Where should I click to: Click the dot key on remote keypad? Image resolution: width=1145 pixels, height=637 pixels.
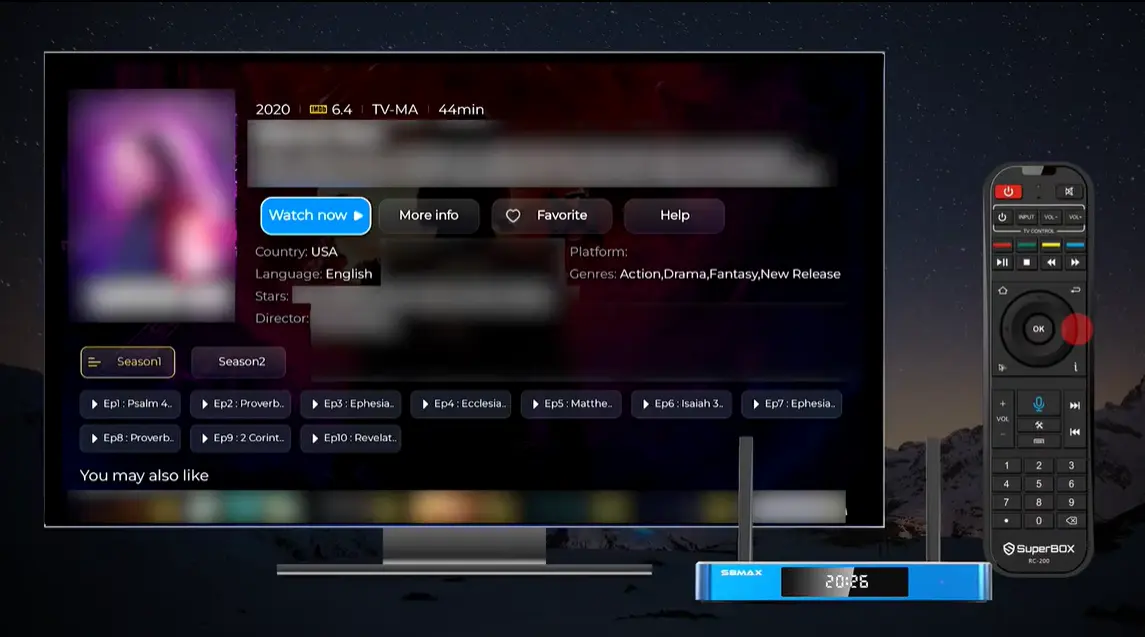(1006, 521)
